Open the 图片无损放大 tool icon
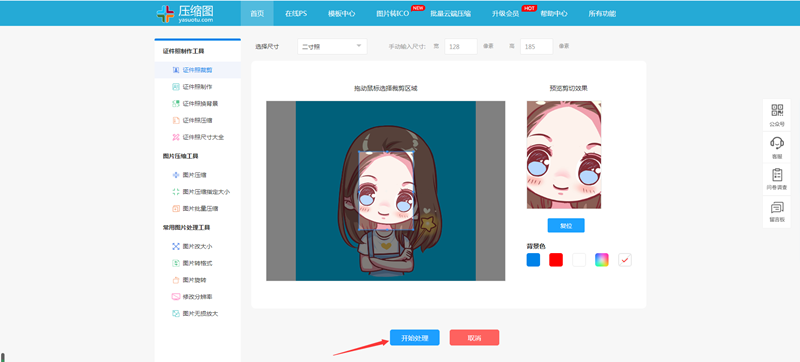The image size is (800, 362). click(176, 314)
